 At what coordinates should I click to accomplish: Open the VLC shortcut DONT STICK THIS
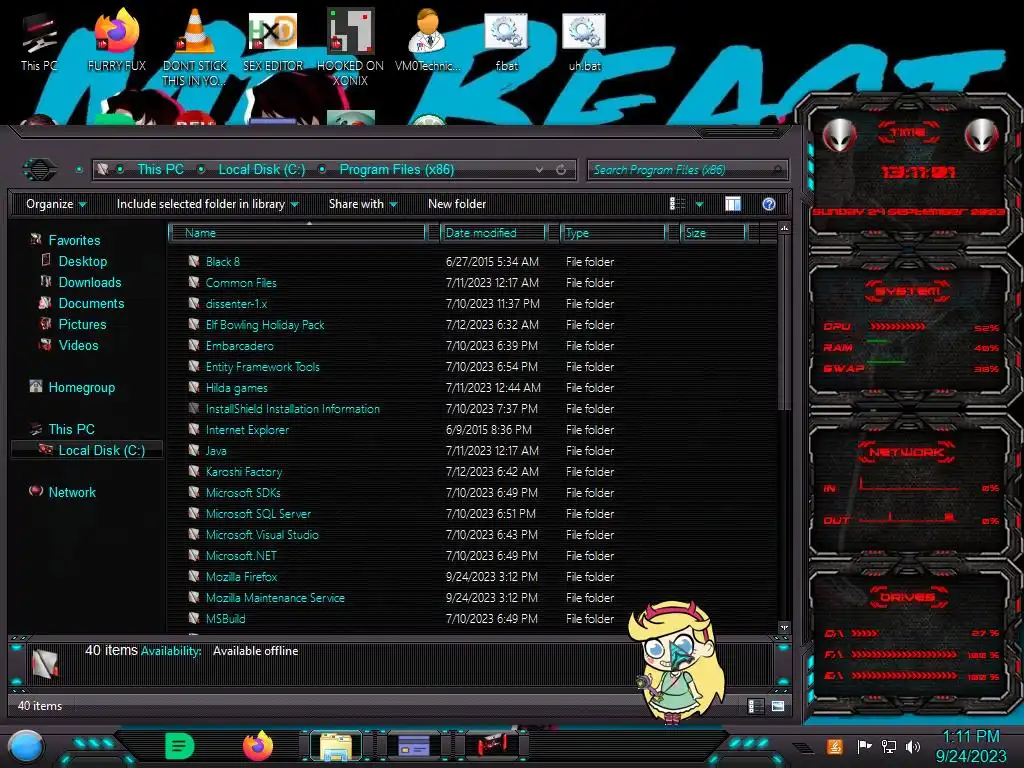[x=195, y=47]
